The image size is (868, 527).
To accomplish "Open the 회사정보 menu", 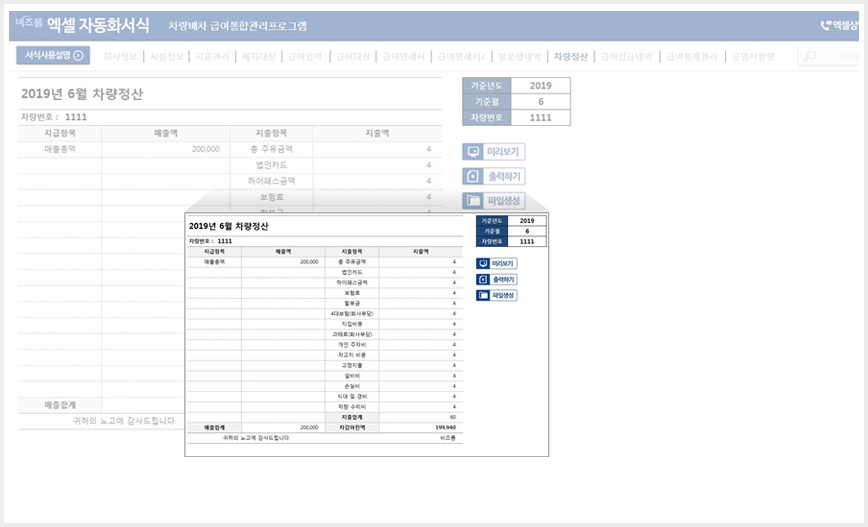I will [120, 56].
